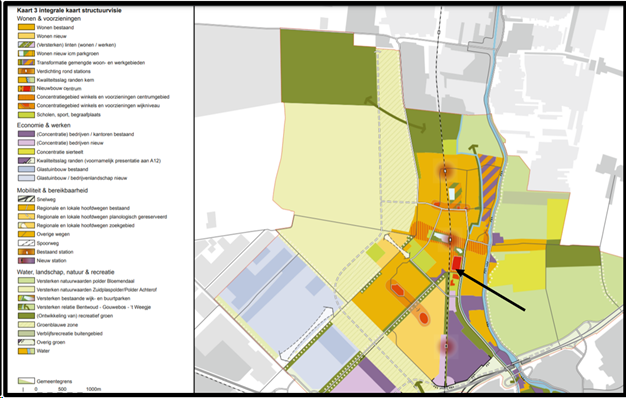Click the 'Water, landschap, natuur & recreatie' heading
Viewport: 626px width, 398px height.
(65, 272)
